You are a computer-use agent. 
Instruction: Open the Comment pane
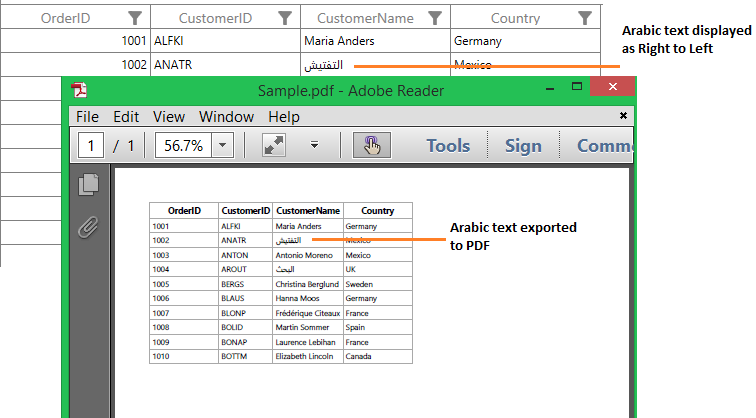point(605,146)
